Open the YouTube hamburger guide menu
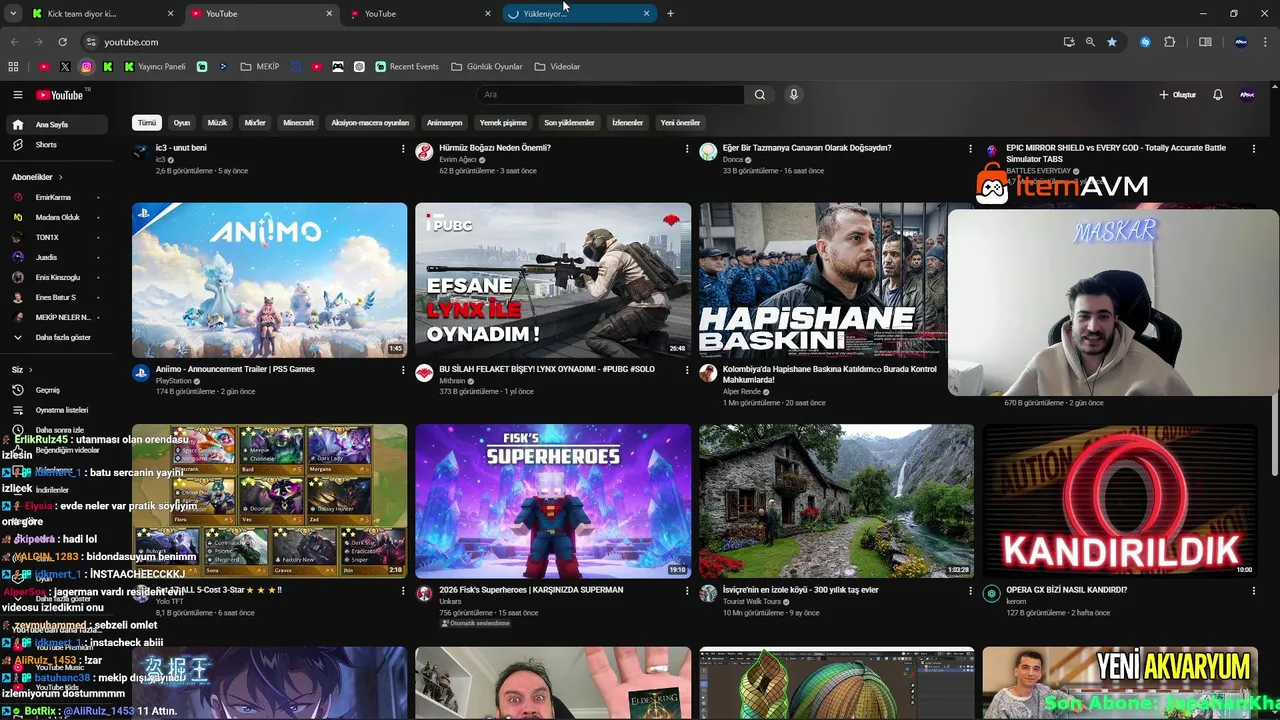 (x=17, y=95)
